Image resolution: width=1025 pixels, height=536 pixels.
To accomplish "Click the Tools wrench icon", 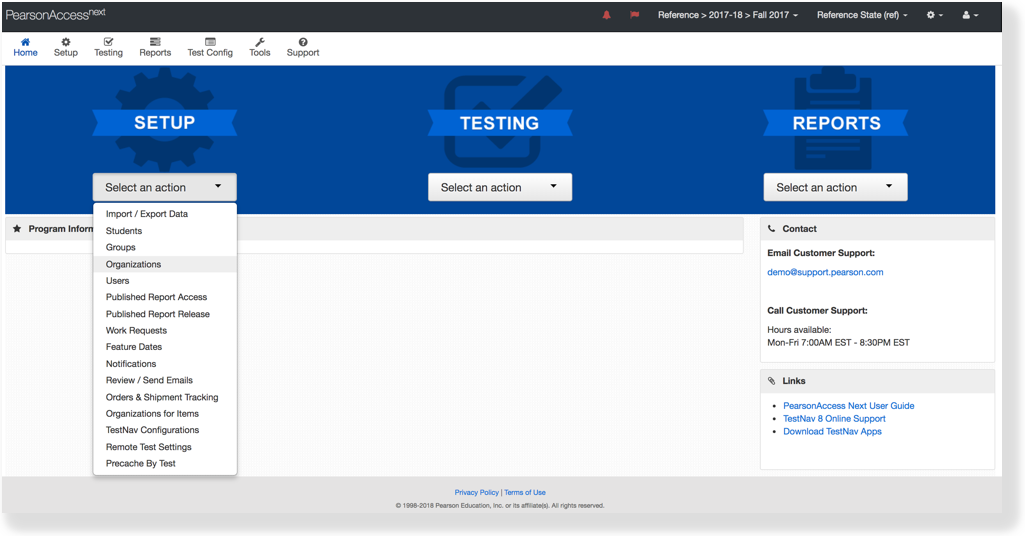I will (x=260, y=42).
